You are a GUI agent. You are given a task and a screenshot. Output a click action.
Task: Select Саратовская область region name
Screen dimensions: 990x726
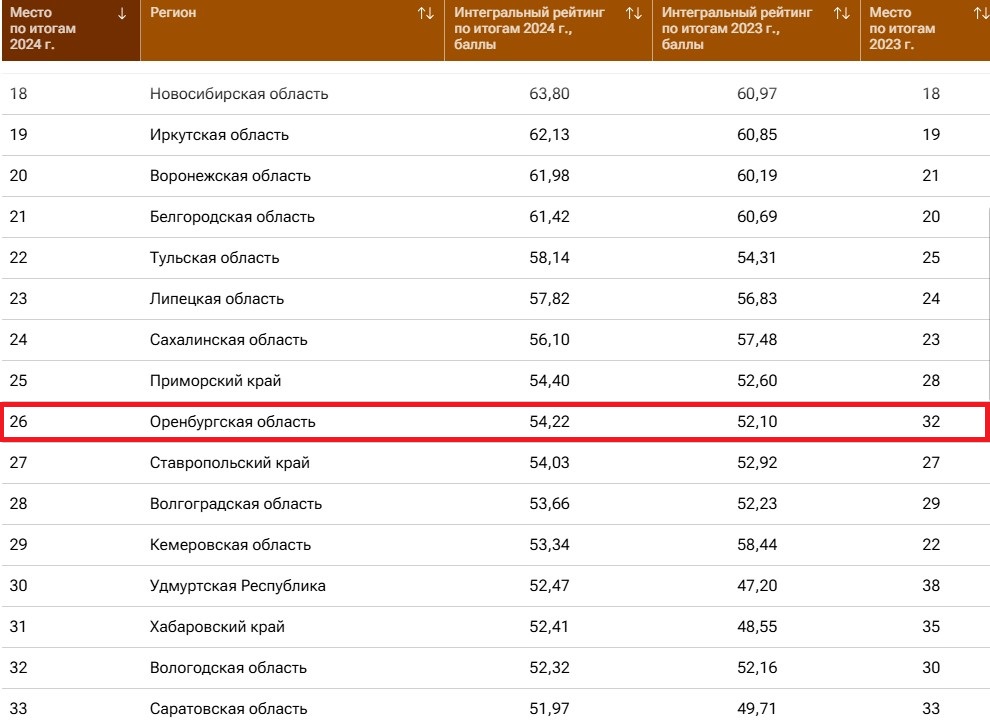coord(228,709)
